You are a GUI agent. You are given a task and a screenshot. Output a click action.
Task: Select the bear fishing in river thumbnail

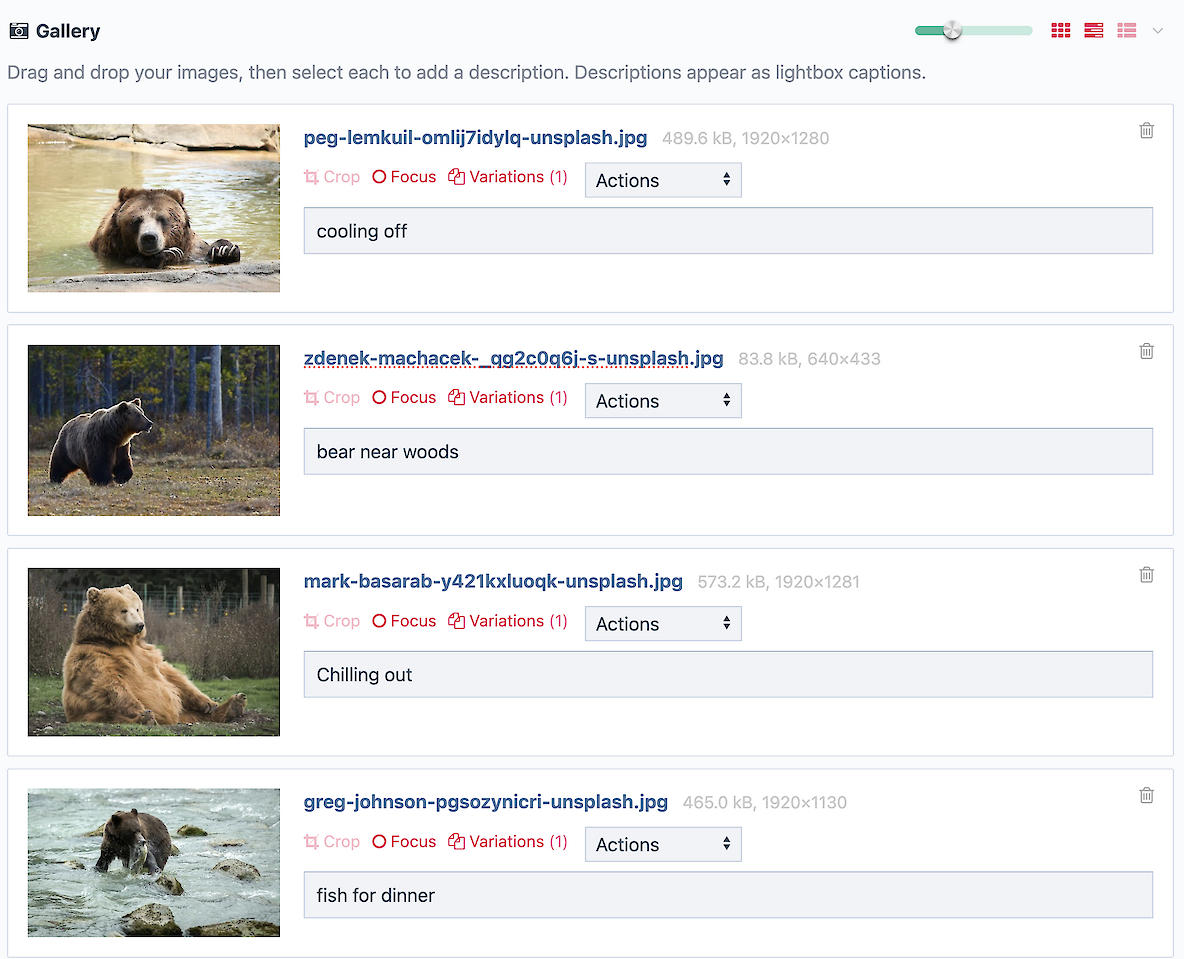(x=154, y=862)
